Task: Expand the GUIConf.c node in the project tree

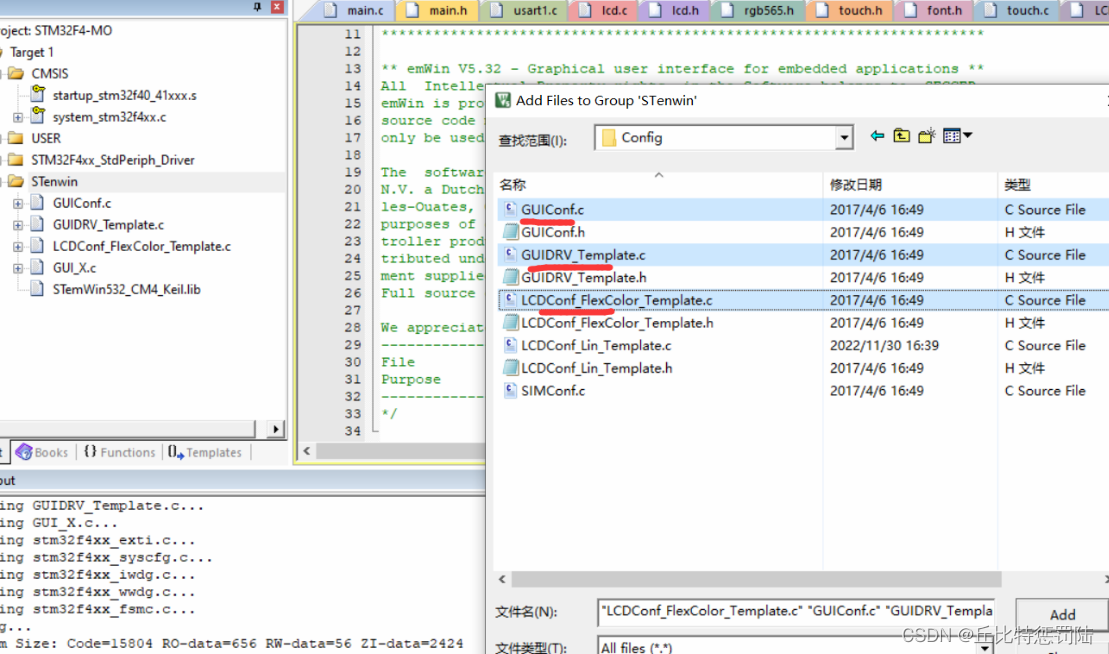Action: [18, 204]
